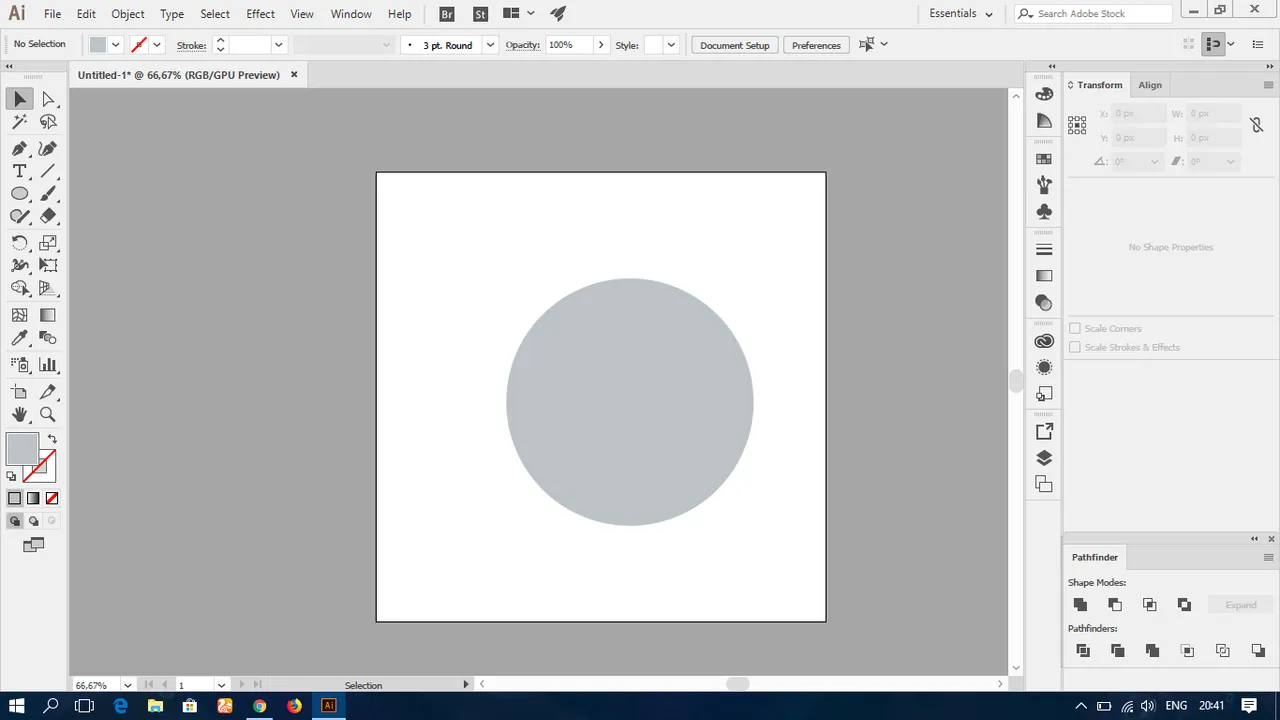This screenshot has height=720, width=1280.
Task: Click the Divide pathfinder icon
Action: [1083, 651]
